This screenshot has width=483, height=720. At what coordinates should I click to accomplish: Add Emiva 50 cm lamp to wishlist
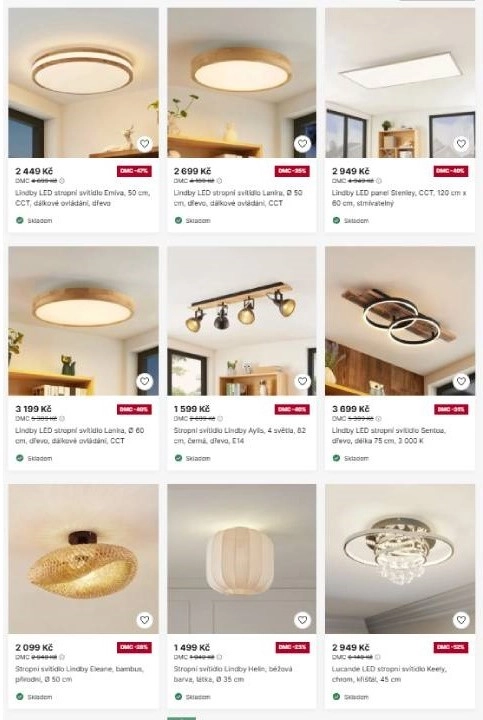click(145, 144)
